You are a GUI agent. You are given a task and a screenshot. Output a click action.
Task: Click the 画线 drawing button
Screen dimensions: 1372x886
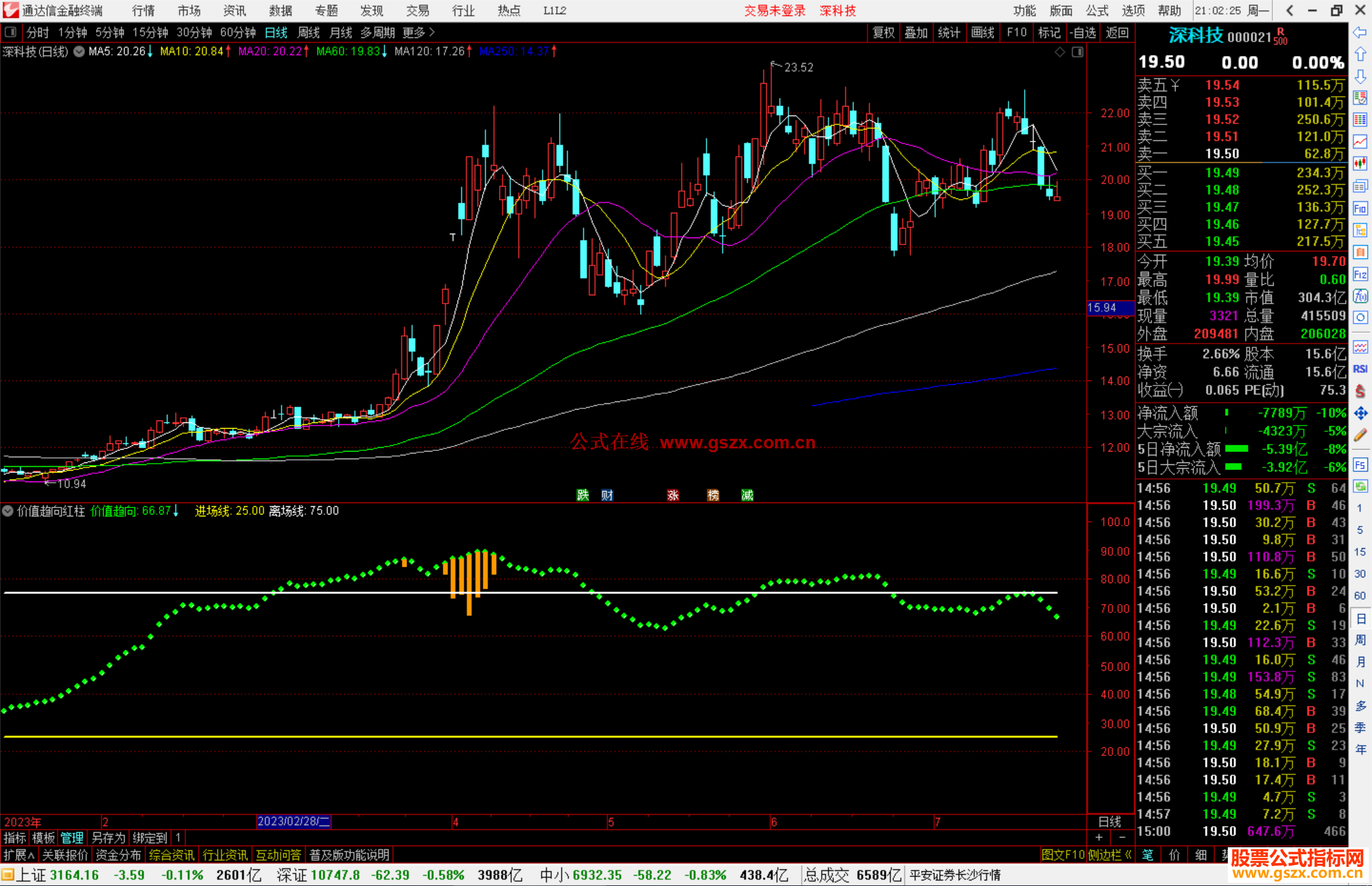[982, 32]
